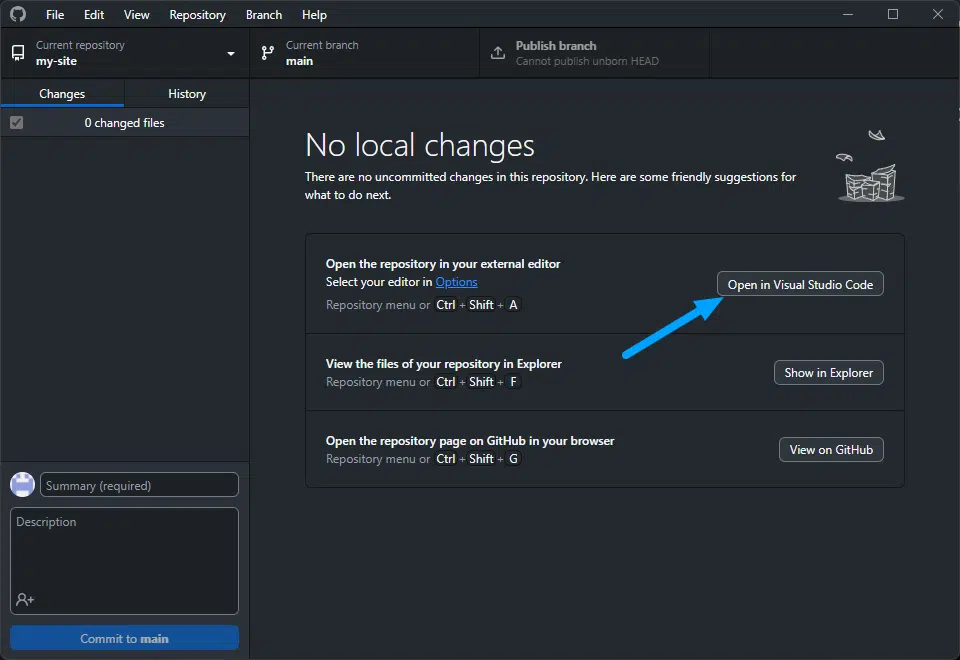The height and width of the screenshot is (660, 960).
Task: Click the user avatar beside Summary field
Action: (x=23, y=484)
